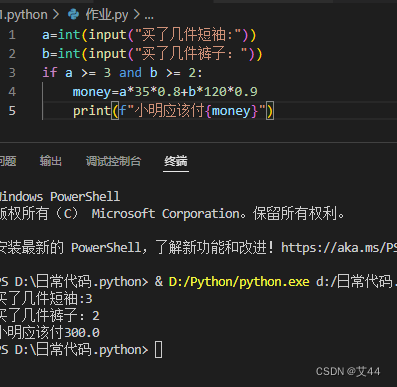
Task: Click the 'Windows PowerShell' terminal header text
Action: pyautogui.click(x=60, y=196)
